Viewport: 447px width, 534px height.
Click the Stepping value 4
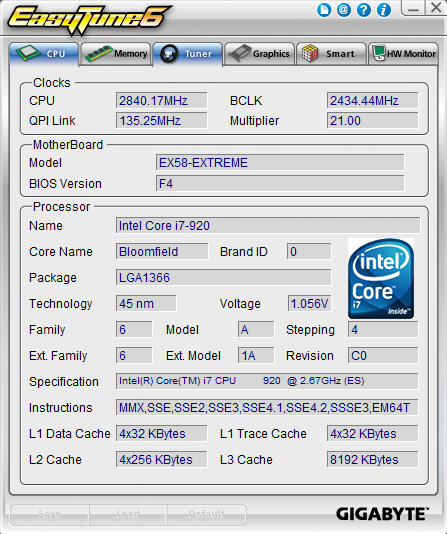coord(383,329)
